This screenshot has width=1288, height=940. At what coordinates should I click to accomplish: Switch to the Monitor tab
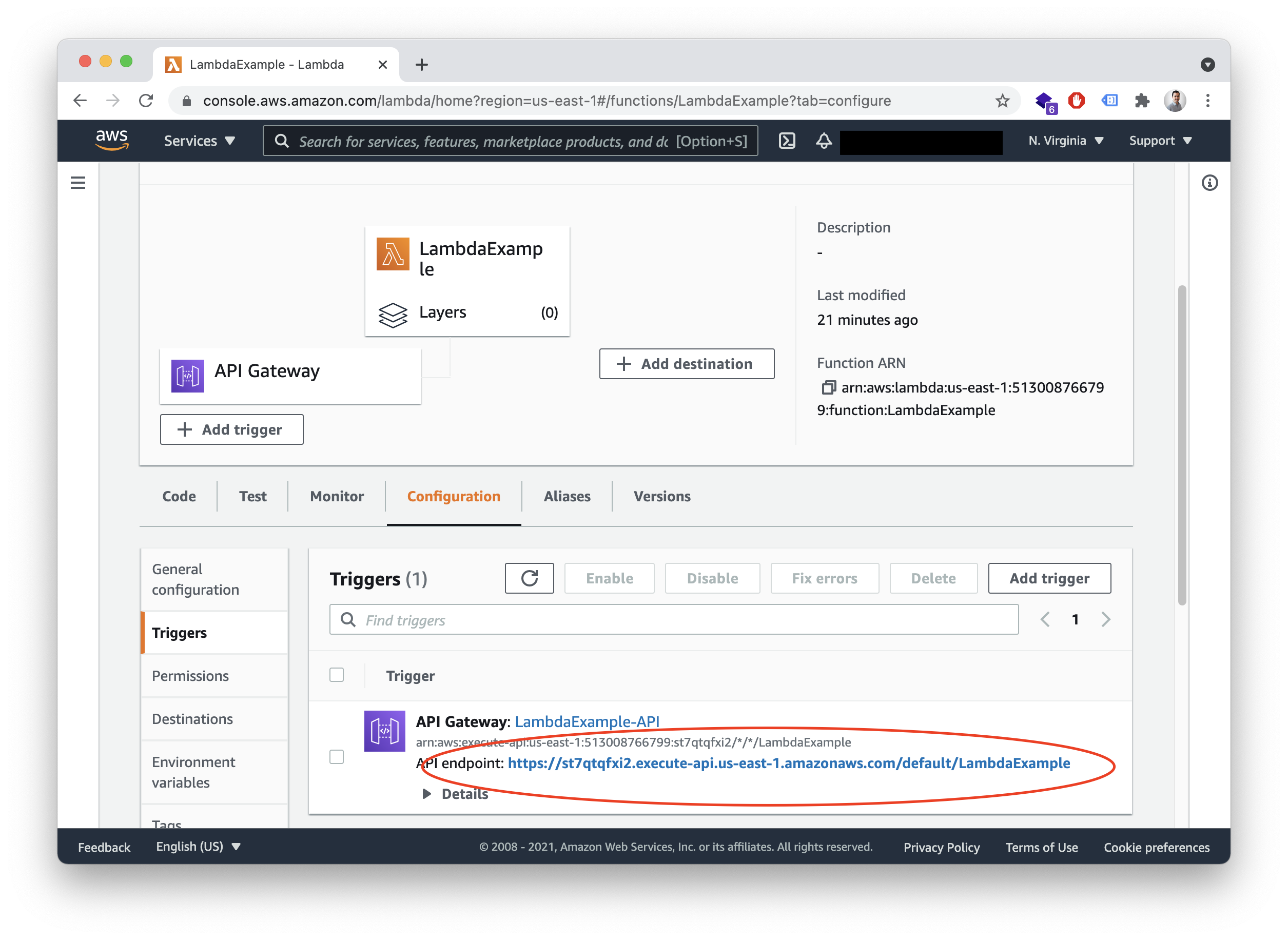(x=336, y=496)
